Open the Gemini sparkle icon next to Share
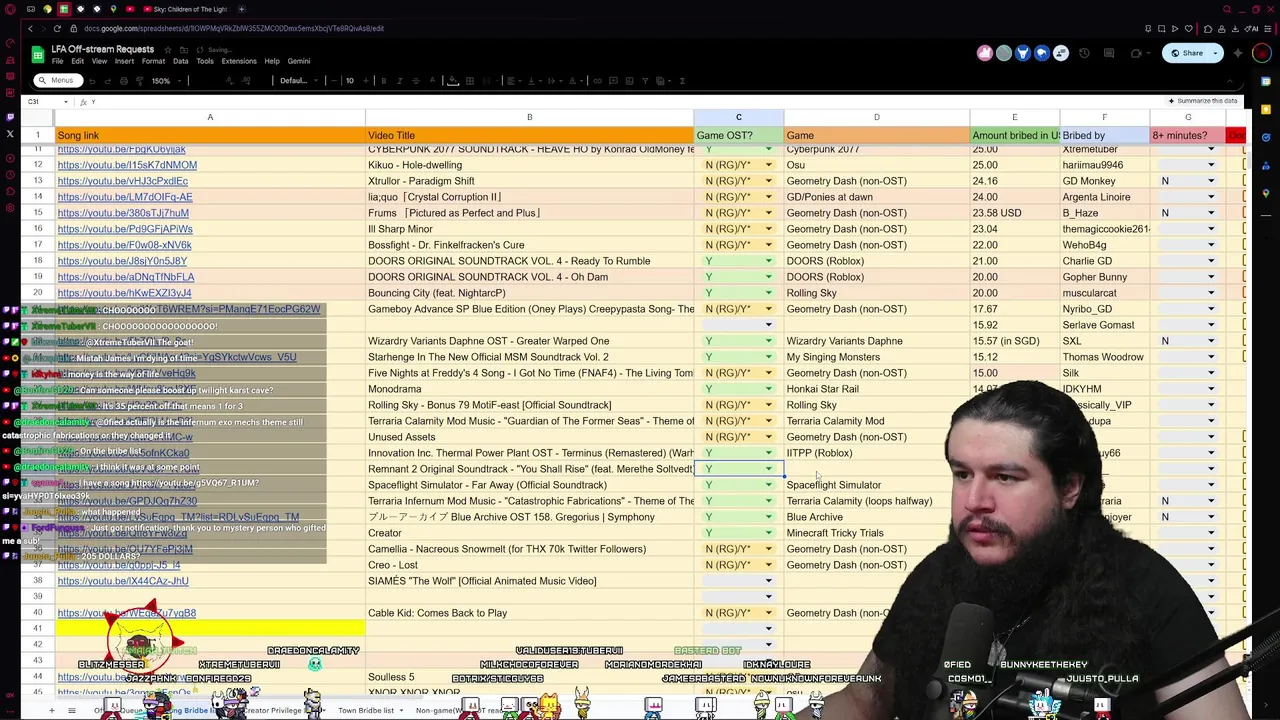Image resolution: width=1280 pixels, height=720 pixels. (1237, 53)
